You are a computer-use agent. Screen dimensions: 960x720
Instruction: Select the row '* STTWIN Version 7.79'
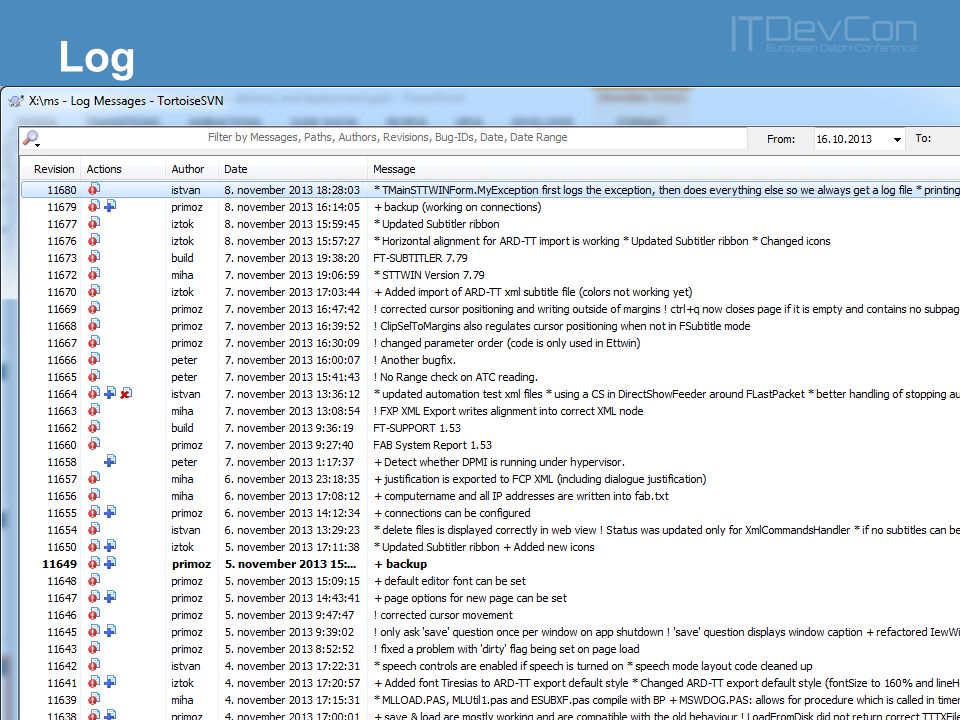coord(490,275)
